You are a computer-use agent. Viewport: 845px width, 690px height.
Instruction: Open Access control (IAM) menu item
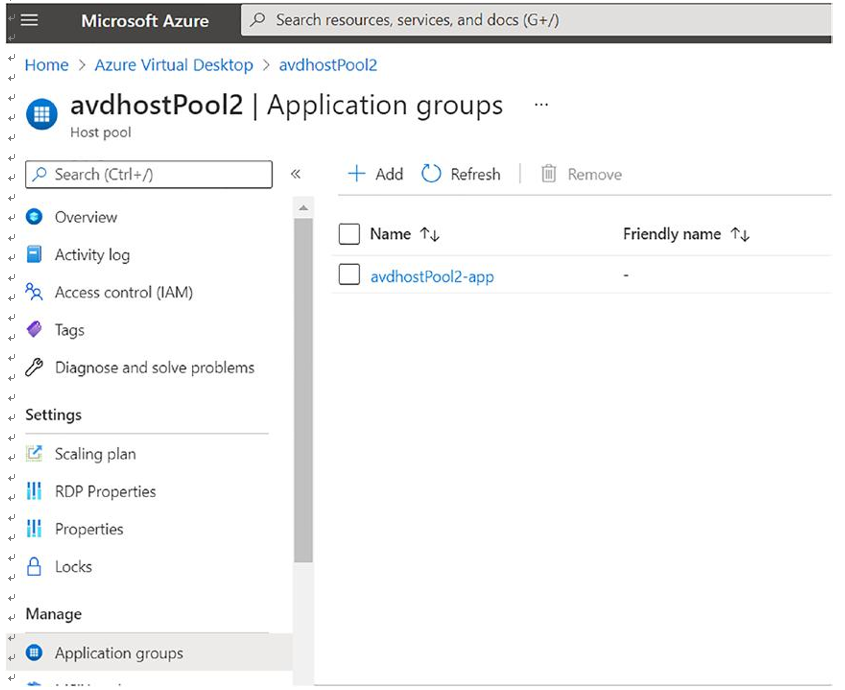(x=123, y=292)
